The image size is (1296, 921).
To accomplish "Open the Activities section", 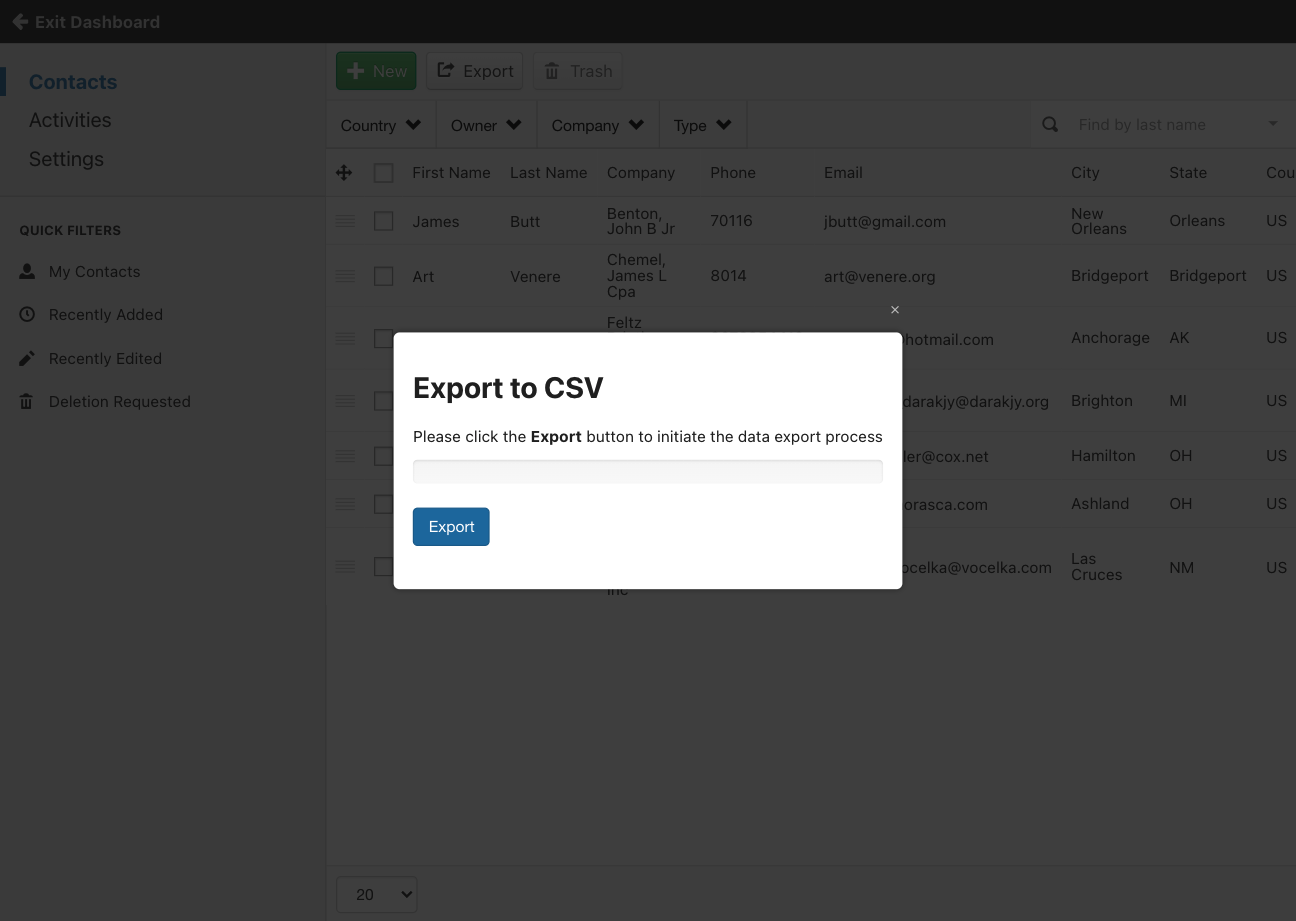I will click(x=70, y=120).
